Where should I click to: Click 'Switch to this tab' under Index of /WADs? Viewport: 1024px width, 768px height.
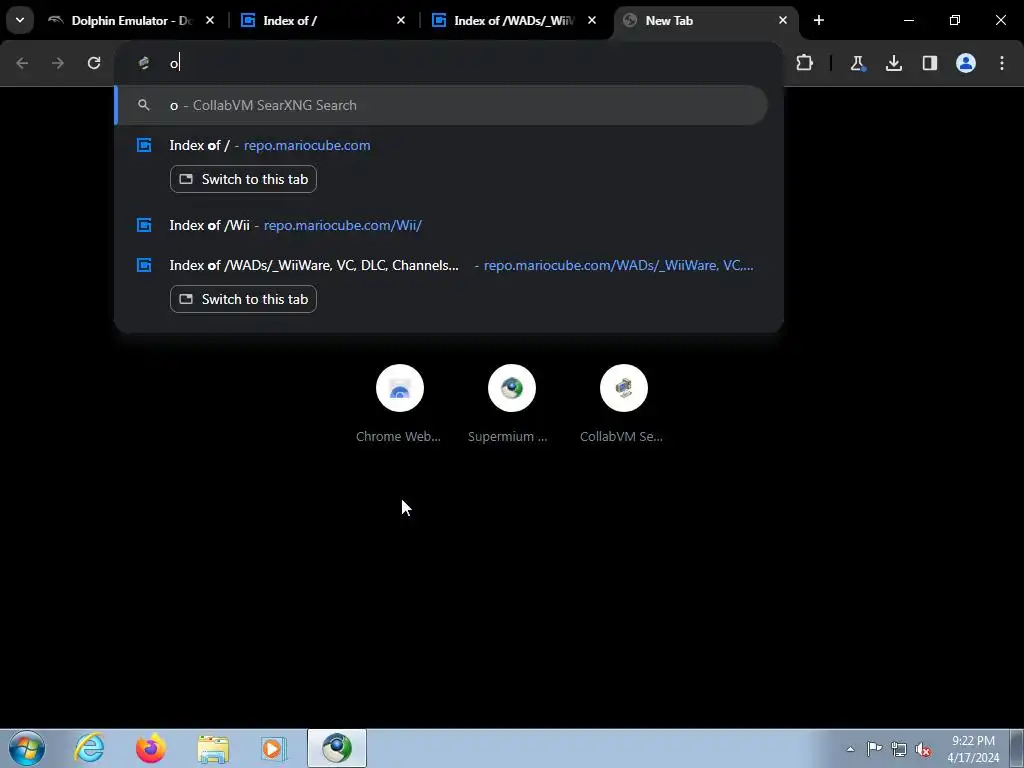pyautogui.click(x=243, y=299)
